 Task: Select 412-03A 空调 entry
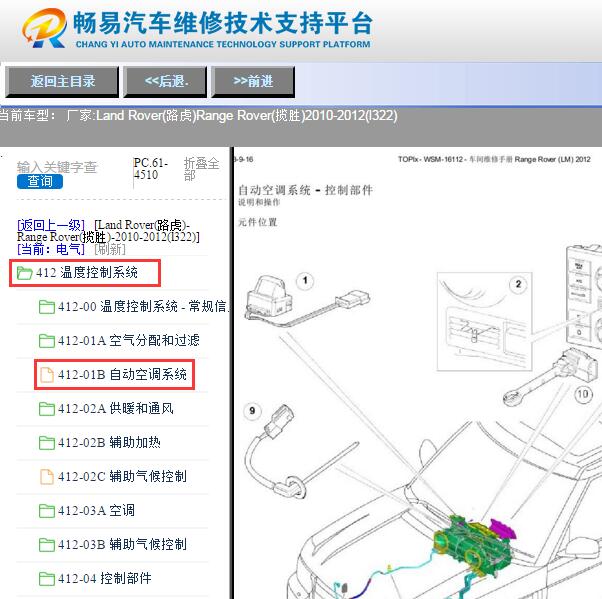pos(96,510)
